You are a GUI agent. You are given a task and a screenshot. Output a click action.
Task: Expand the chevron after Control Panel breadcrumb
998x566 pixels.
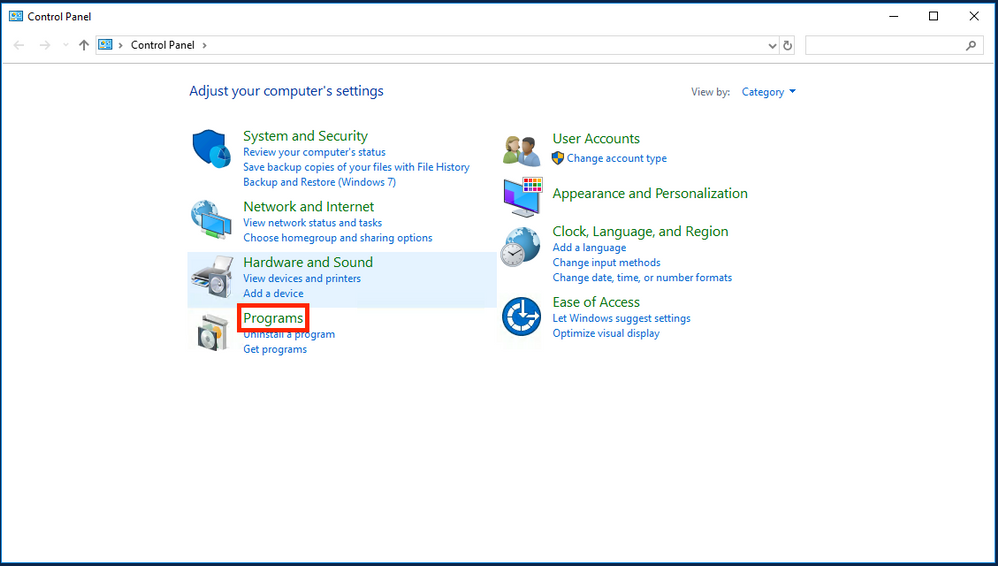coord(204,45)
